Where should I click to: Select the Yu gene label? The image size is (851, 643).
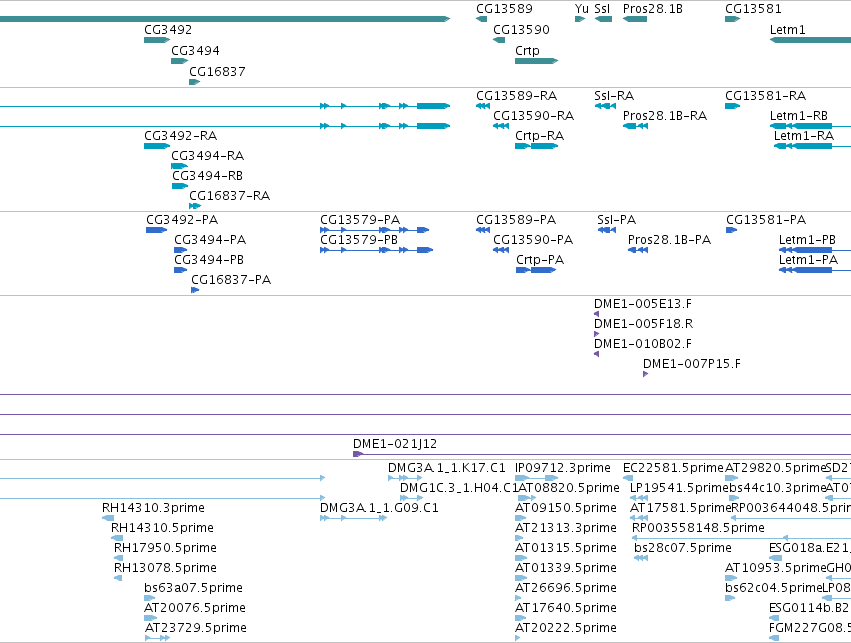582,9
